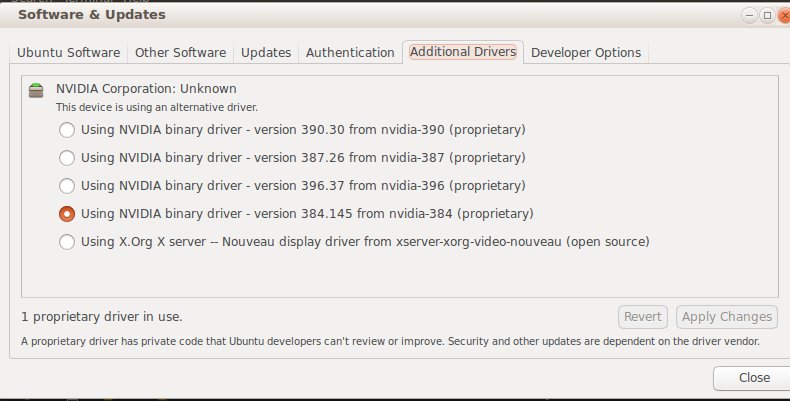Pick NVIDIA driver version 396.37 radio button
790x401 pixels.
tap(67, 186)
